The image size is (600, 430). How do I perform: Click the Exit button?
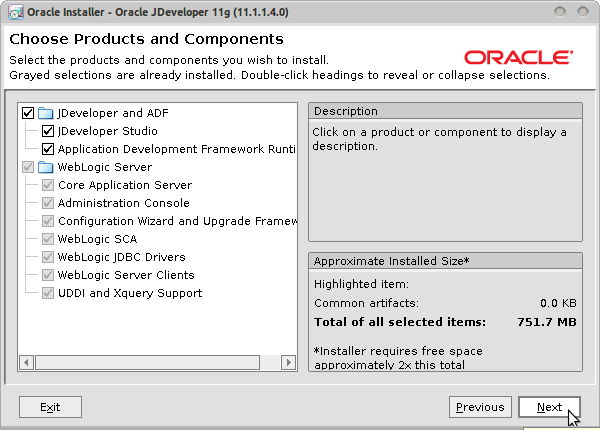pos(50,407)
